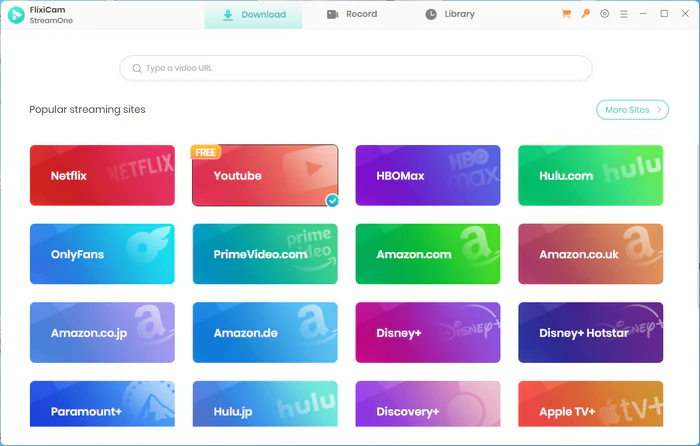Image resolution: width=700 pixels, height=446 pixels.
Task: Click the FlixiCam StreamOne logo
Action: (17, 15)
